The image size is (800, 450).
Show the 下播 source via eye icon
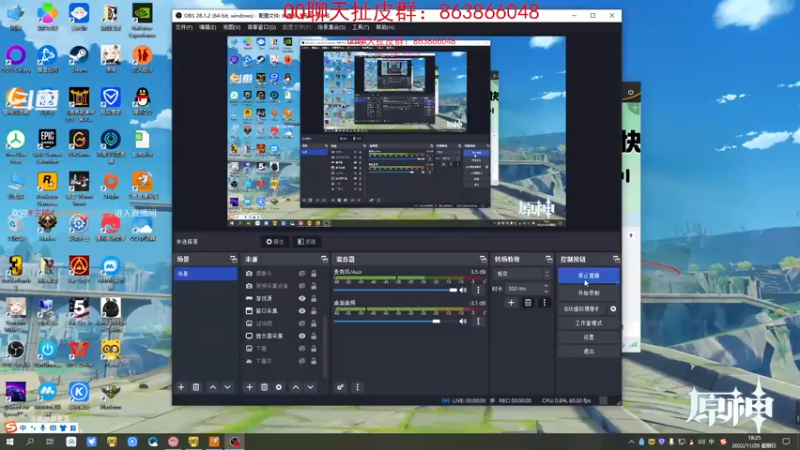302,348
